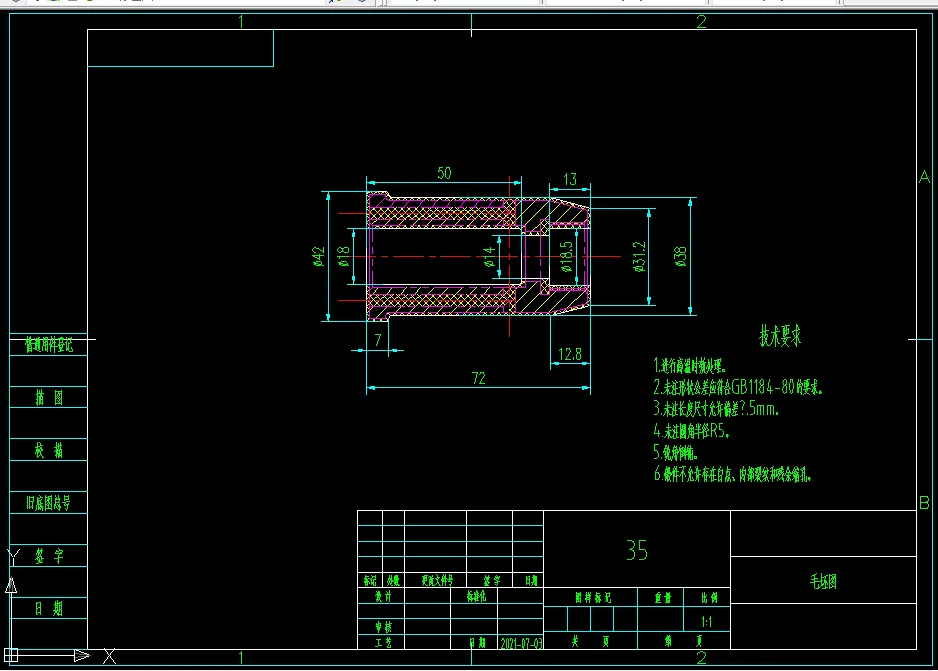Select the 重量 weight label

pyautogui.click(x=662, y=597)
